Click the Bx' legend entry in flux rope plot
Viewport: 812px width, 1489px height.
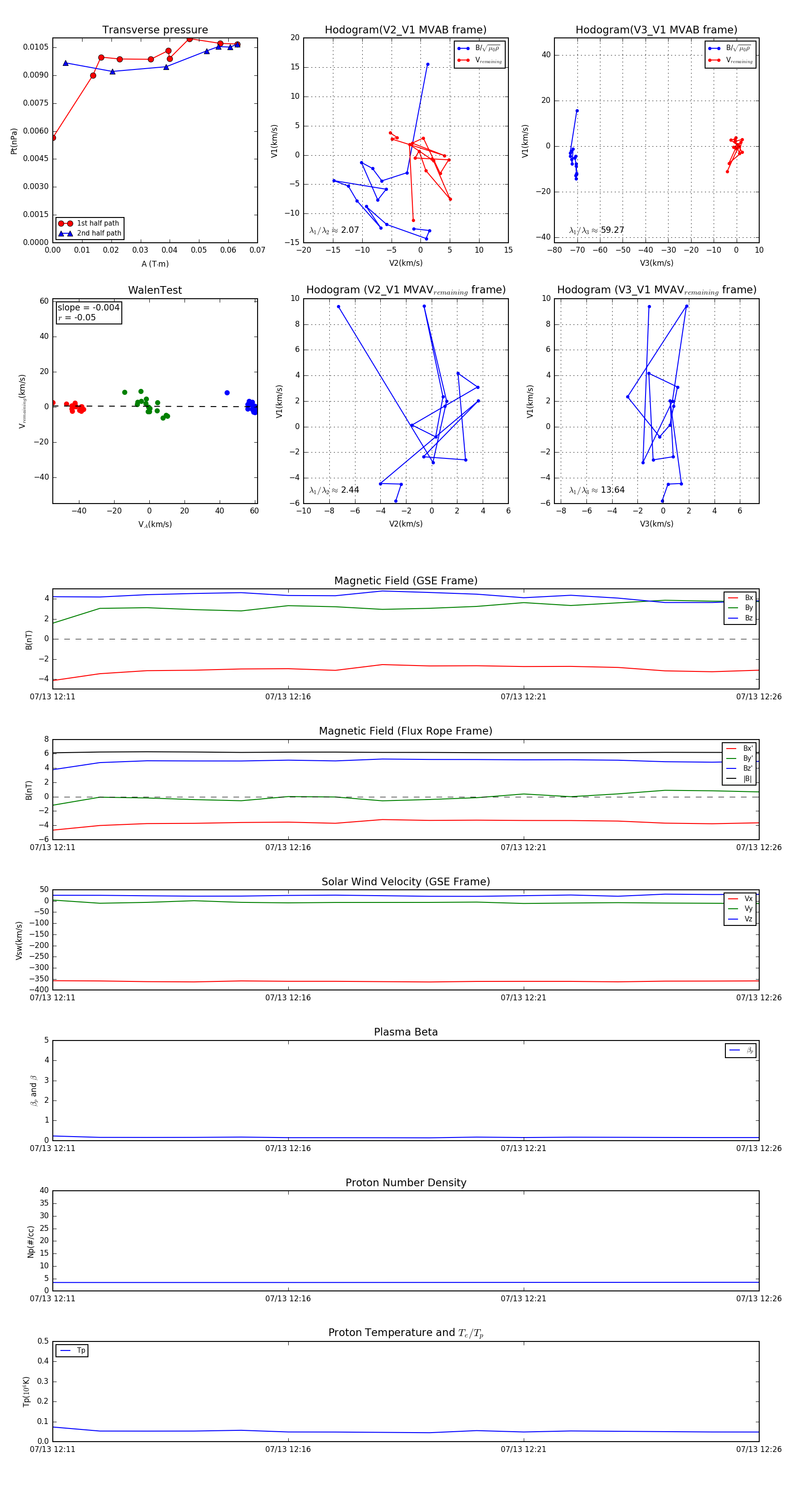(x=739, y=748)
